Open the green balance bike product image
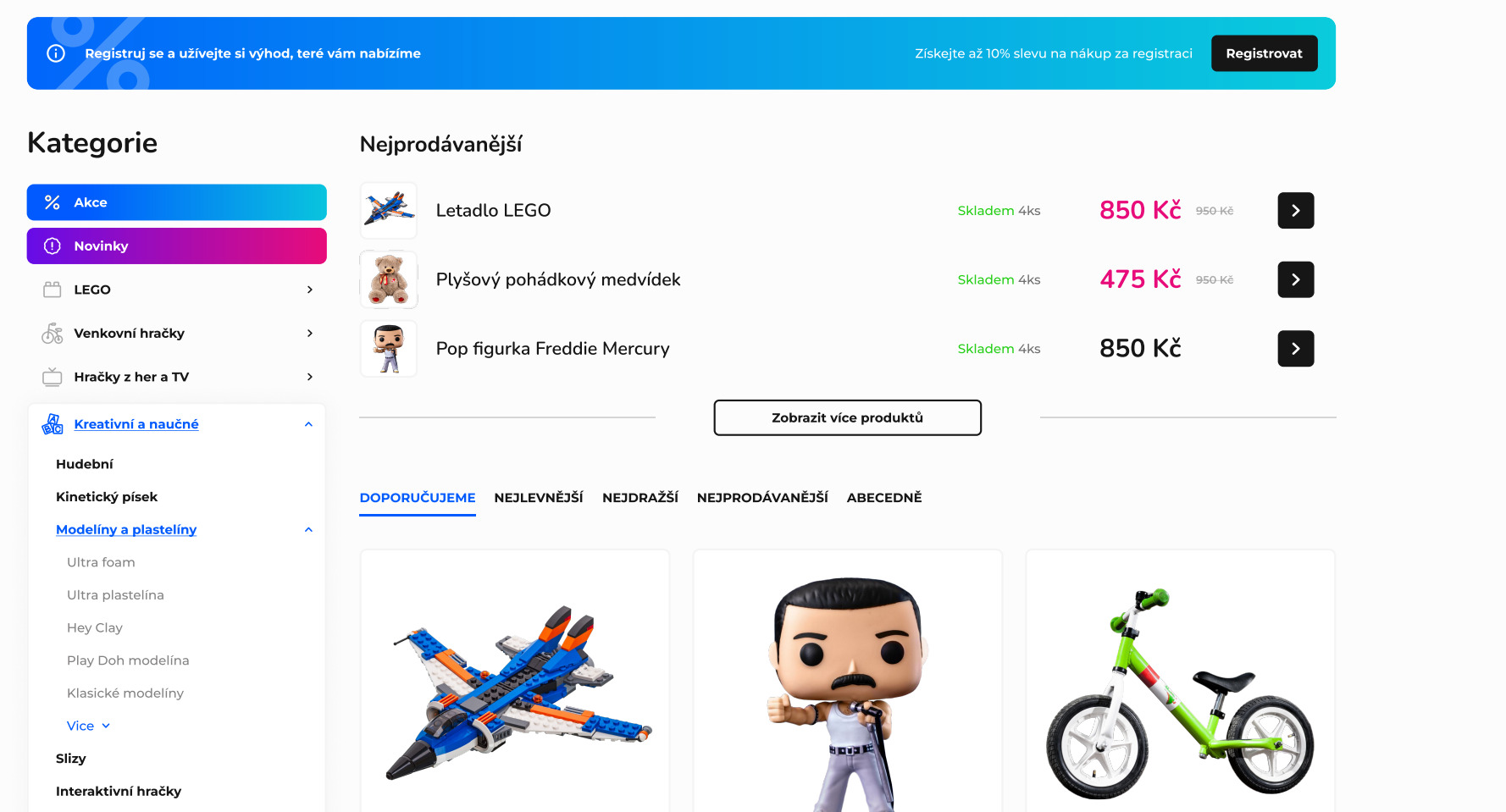 (1180, 690)
